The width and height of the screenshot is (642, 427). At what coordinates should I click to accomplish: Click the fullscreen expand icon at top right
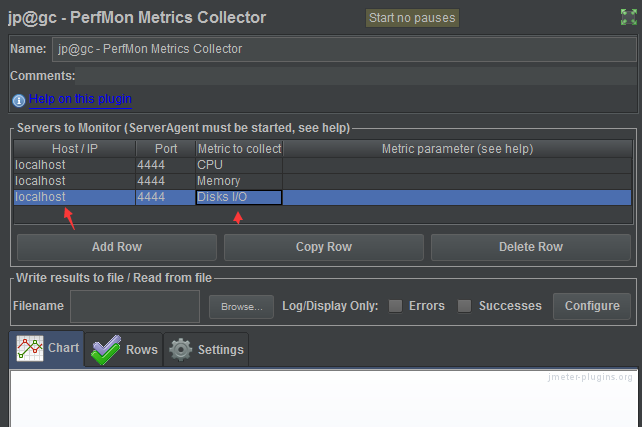[628, 17]
